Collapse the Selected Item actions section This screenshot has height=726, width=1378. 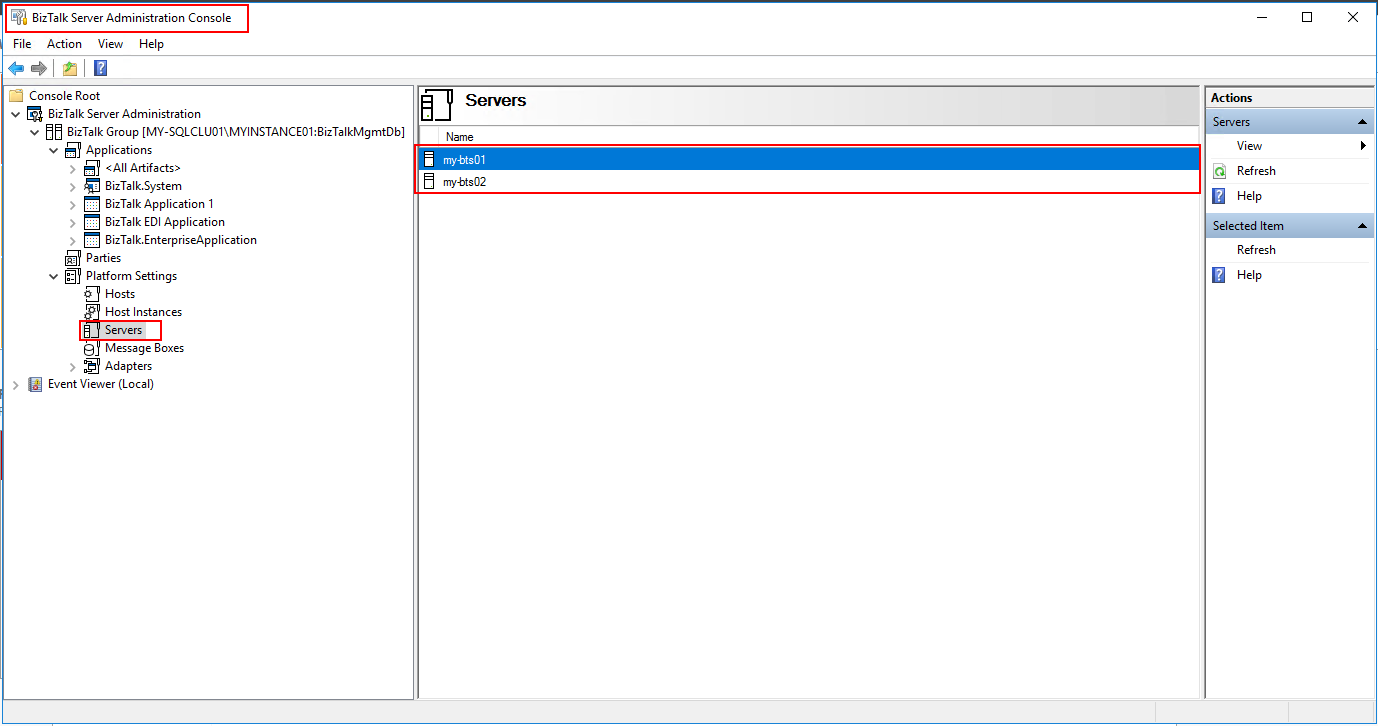click(1363, 226)
